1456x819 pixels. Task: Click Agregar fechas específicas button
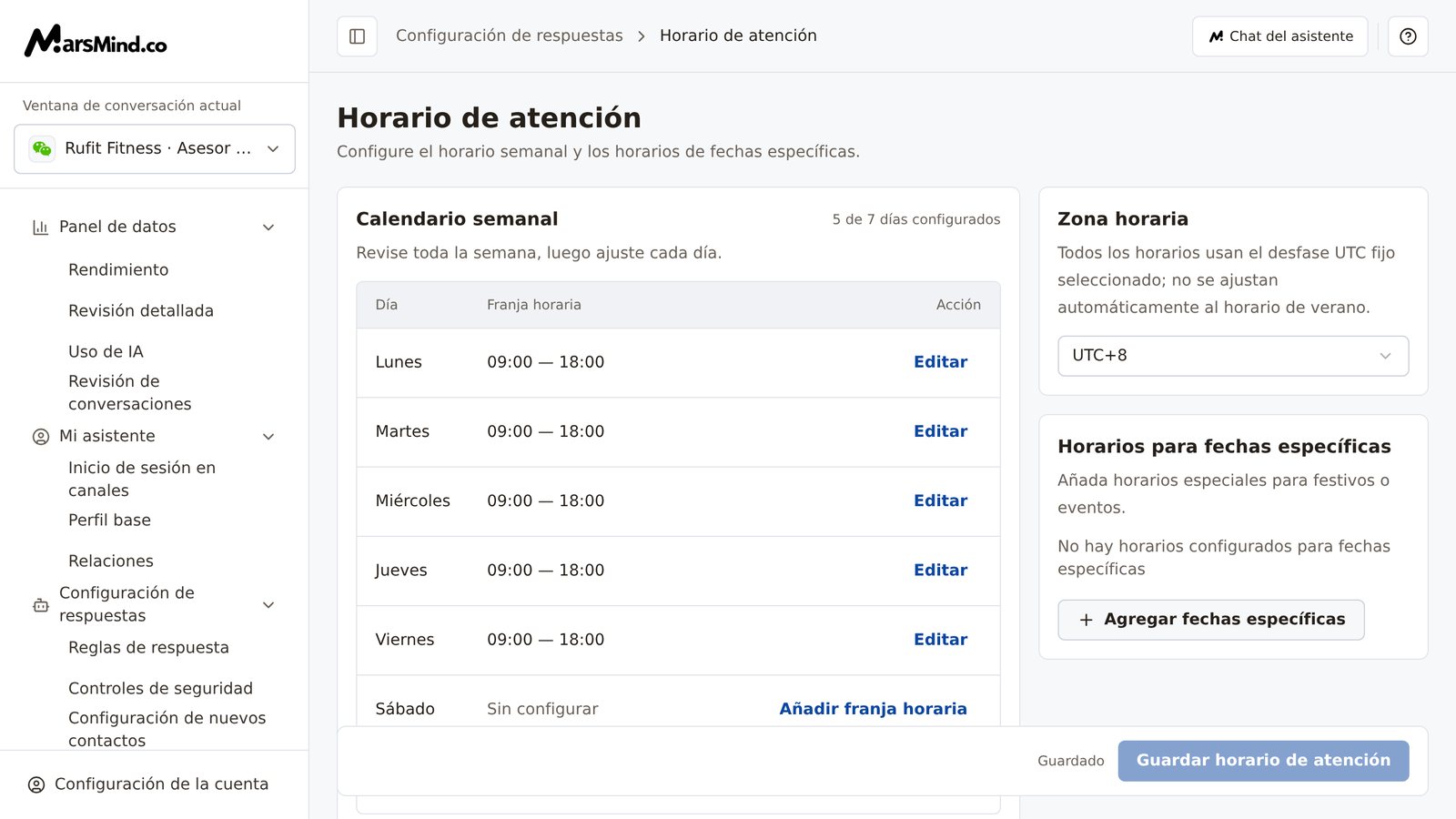click(x=1211, y=620)
